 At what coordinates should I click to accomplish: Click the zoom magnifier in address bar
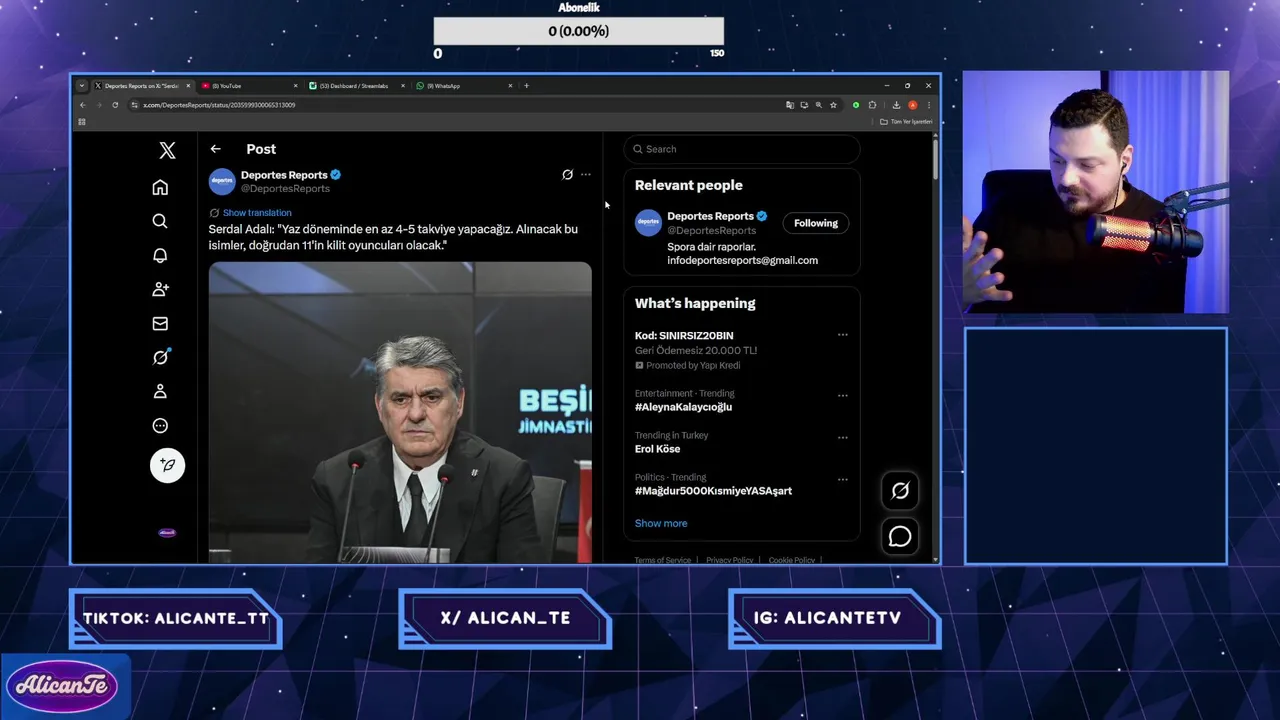tap(818, 105)
